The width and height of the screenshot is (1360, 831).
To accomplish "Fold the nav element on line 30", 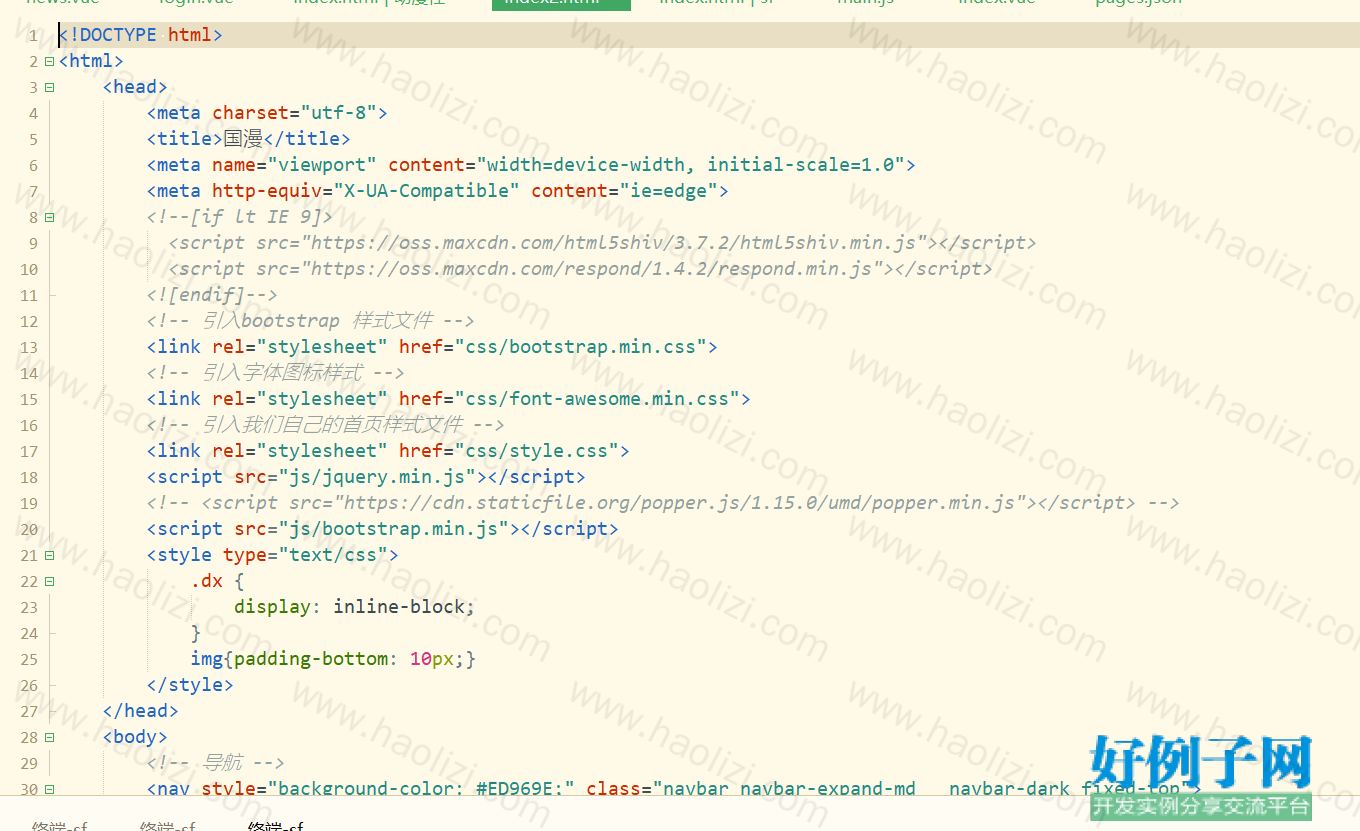I will (49, 789).
